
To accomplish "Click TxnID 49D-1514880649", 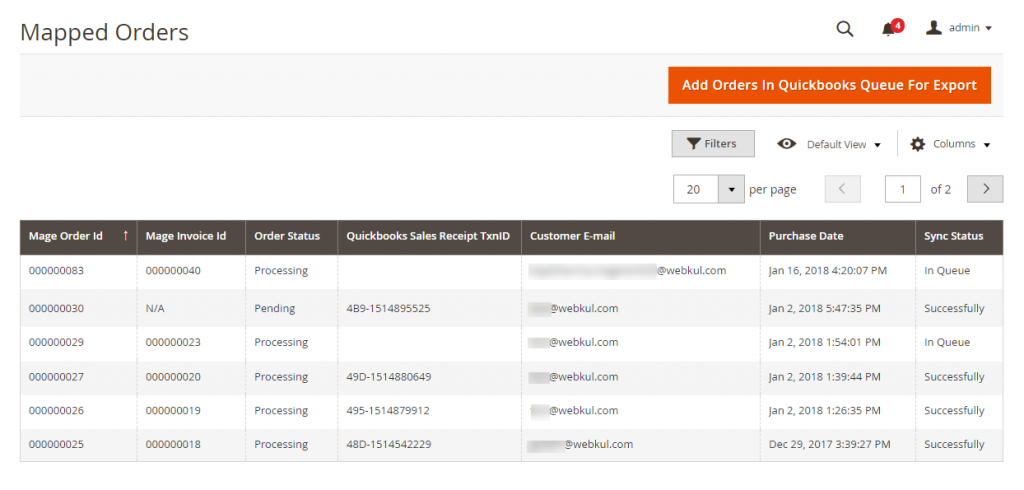I will [388, 377].
